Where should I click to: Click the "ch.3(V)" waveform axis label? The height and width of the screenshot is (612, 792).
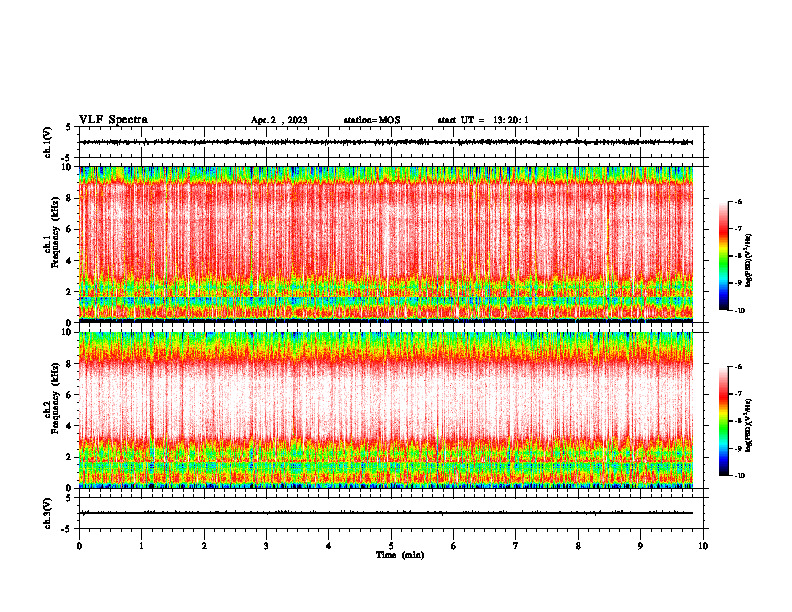click(x=47, y=513)
